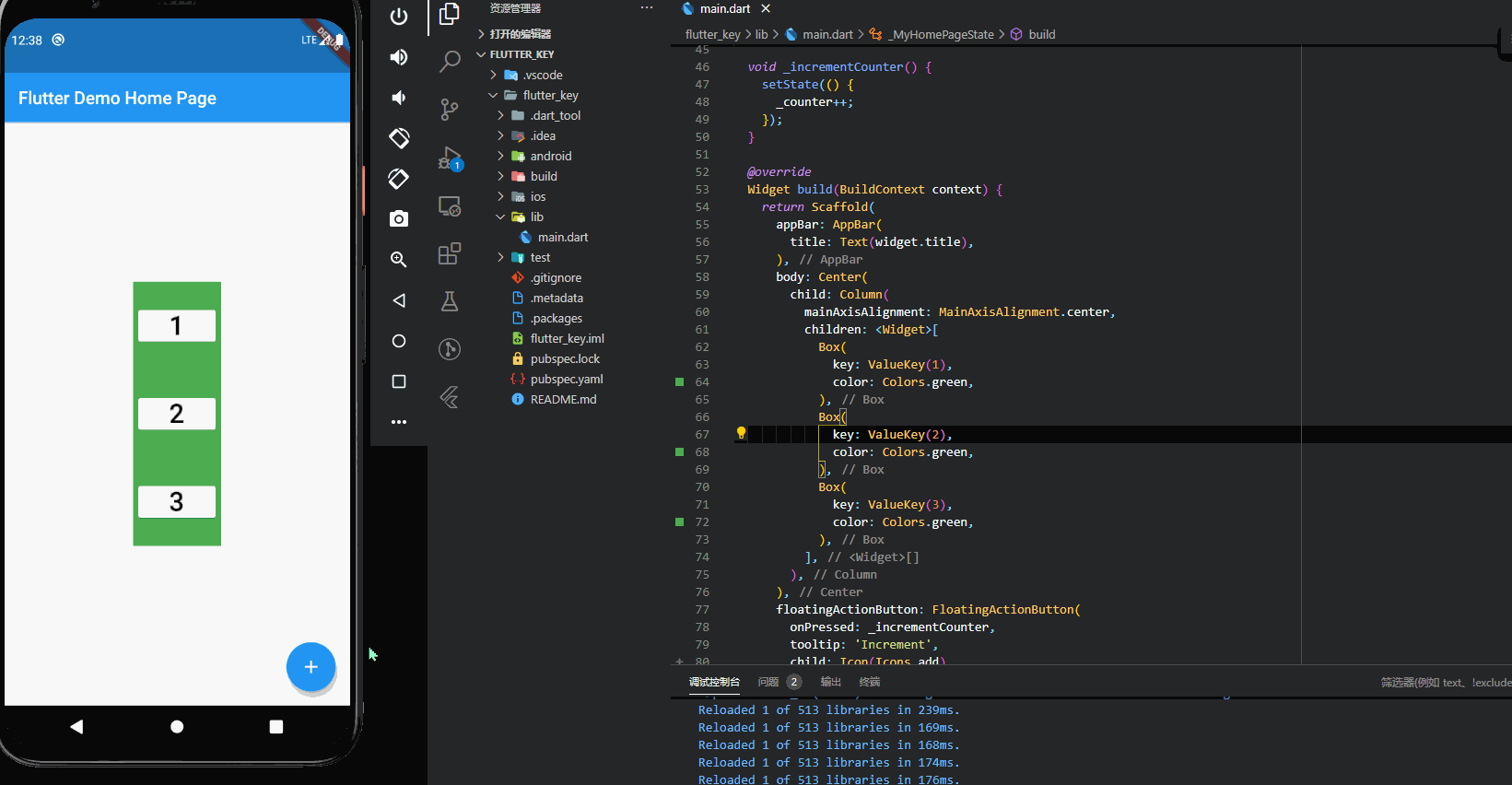
Task: Open emulator extended controls three-dot icon
Action: click(x=399, y=422)
